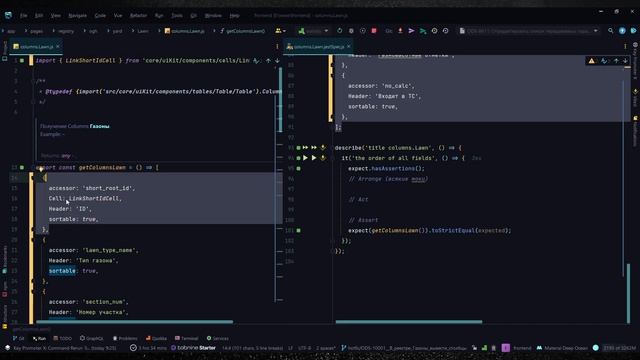Click the red Stop button
The width and height of the screenshot is (640, 360).
click(374, 31)
